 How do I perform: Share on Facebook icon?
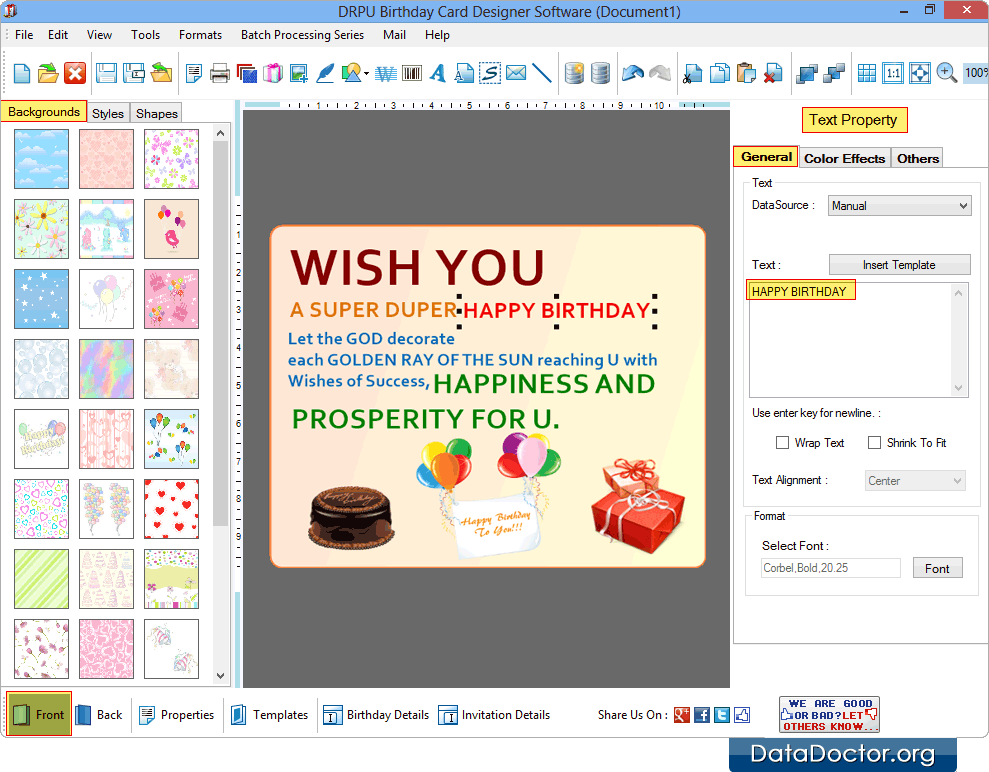pos(701,715)
